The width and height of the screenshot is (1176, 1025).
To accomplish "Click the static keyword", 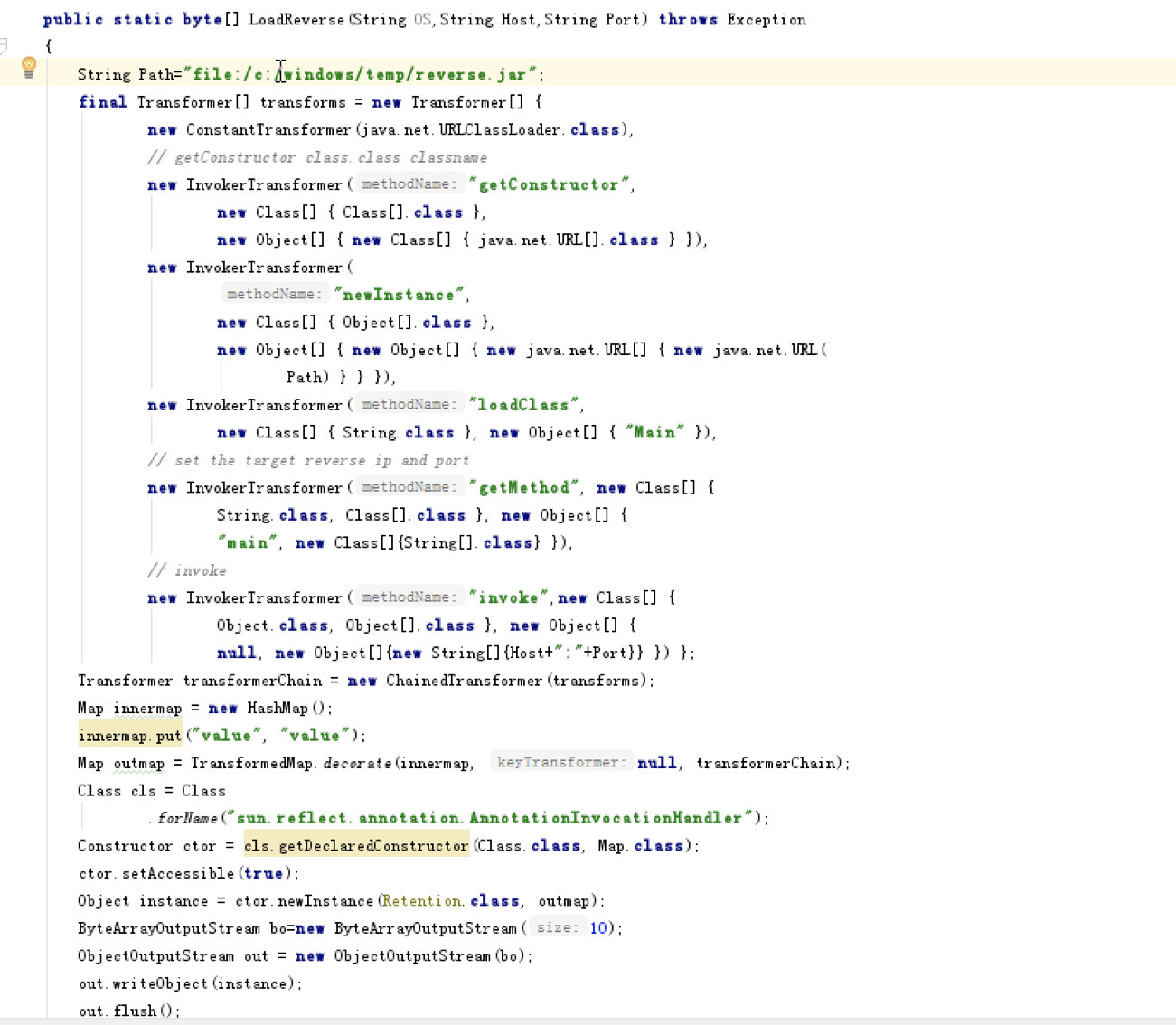I will pos(143,20).
